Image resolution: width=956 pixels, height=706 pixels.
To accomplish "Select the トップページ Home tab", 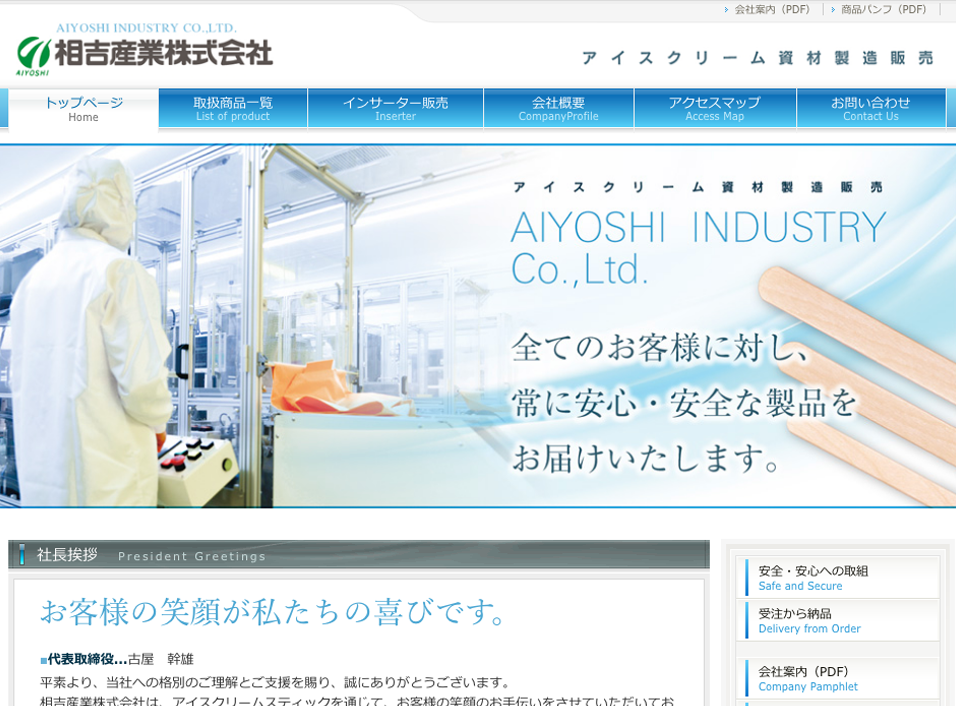I will [84, 109].
